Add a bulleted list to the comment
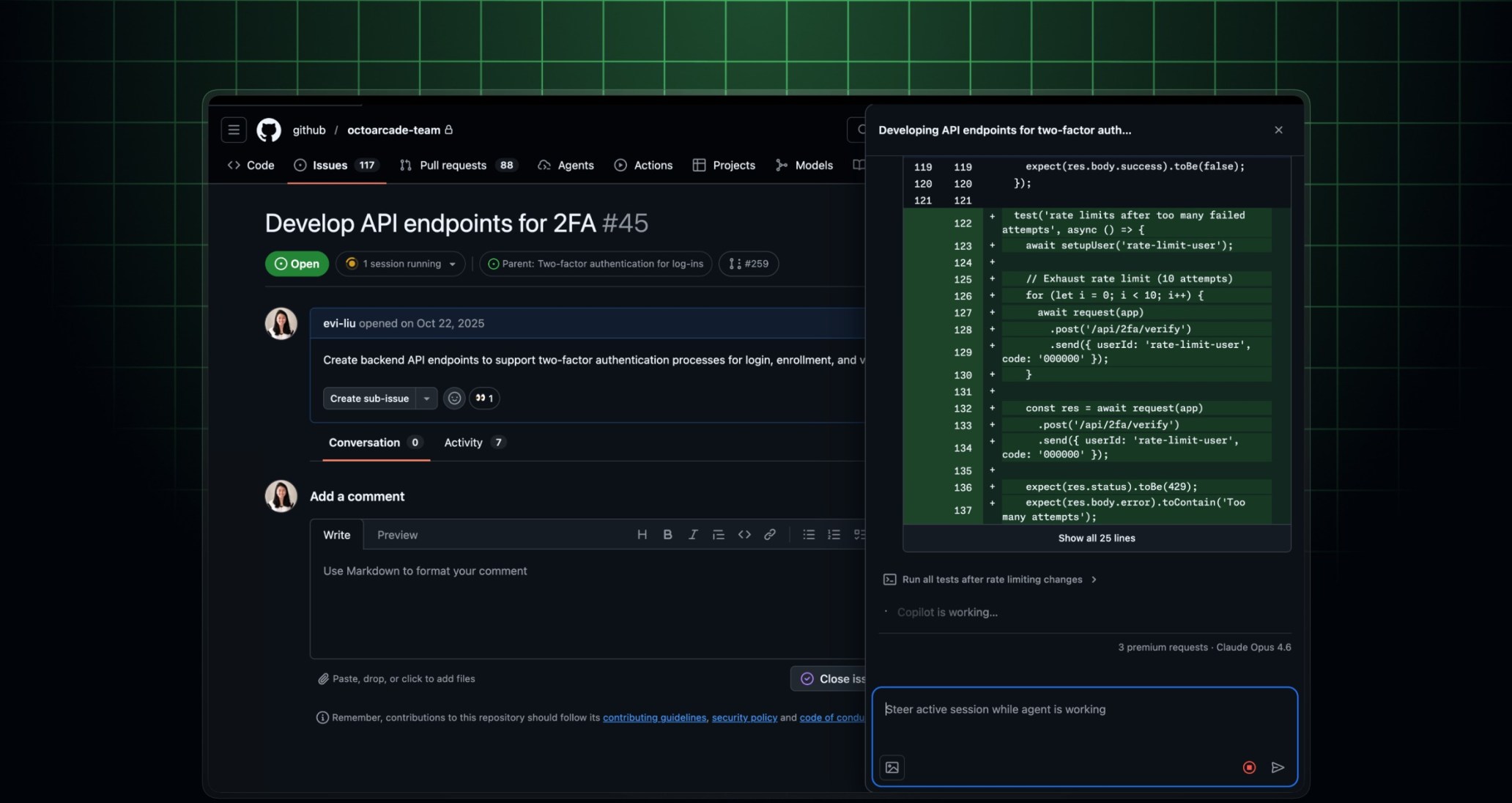 tap(808, 534)
